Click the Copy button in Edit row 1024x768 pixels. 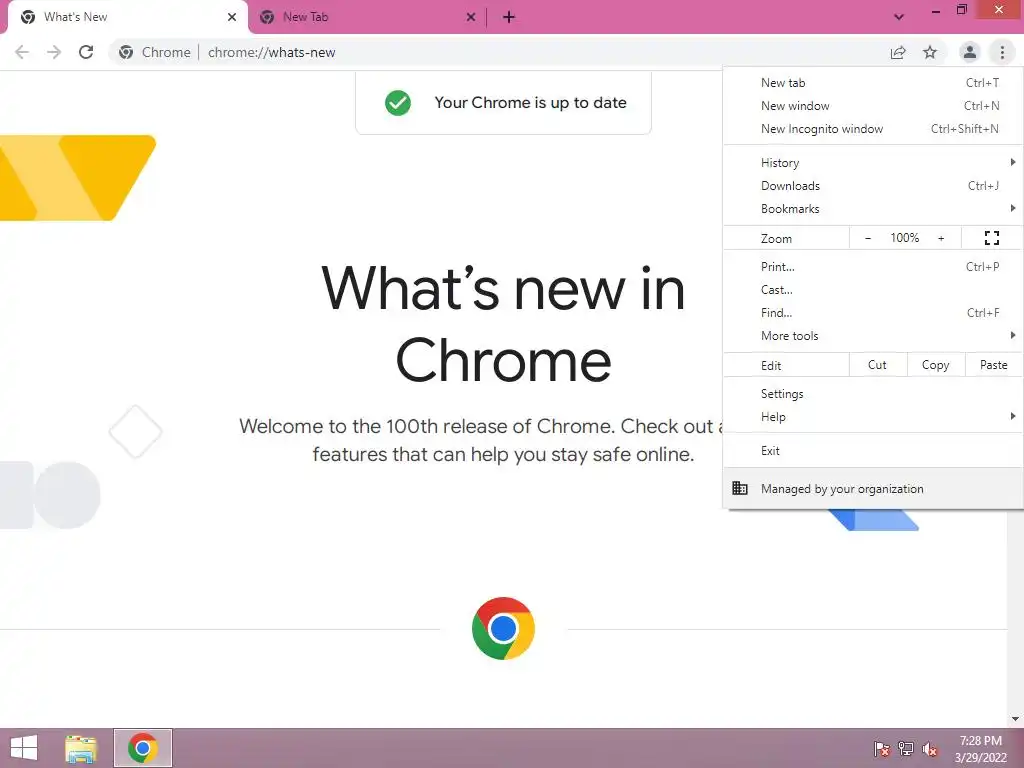click(935, 365)
